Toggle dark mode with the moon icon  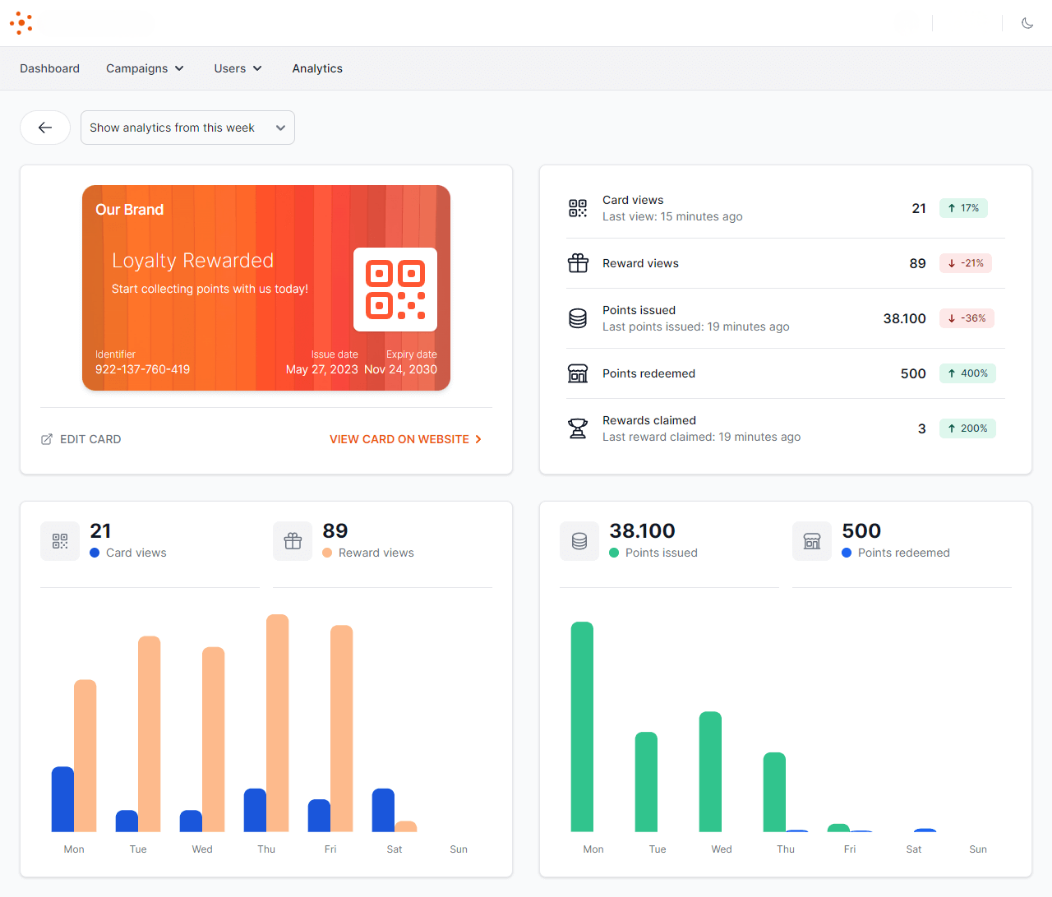pyautogui.click(x=1027, y=23)
